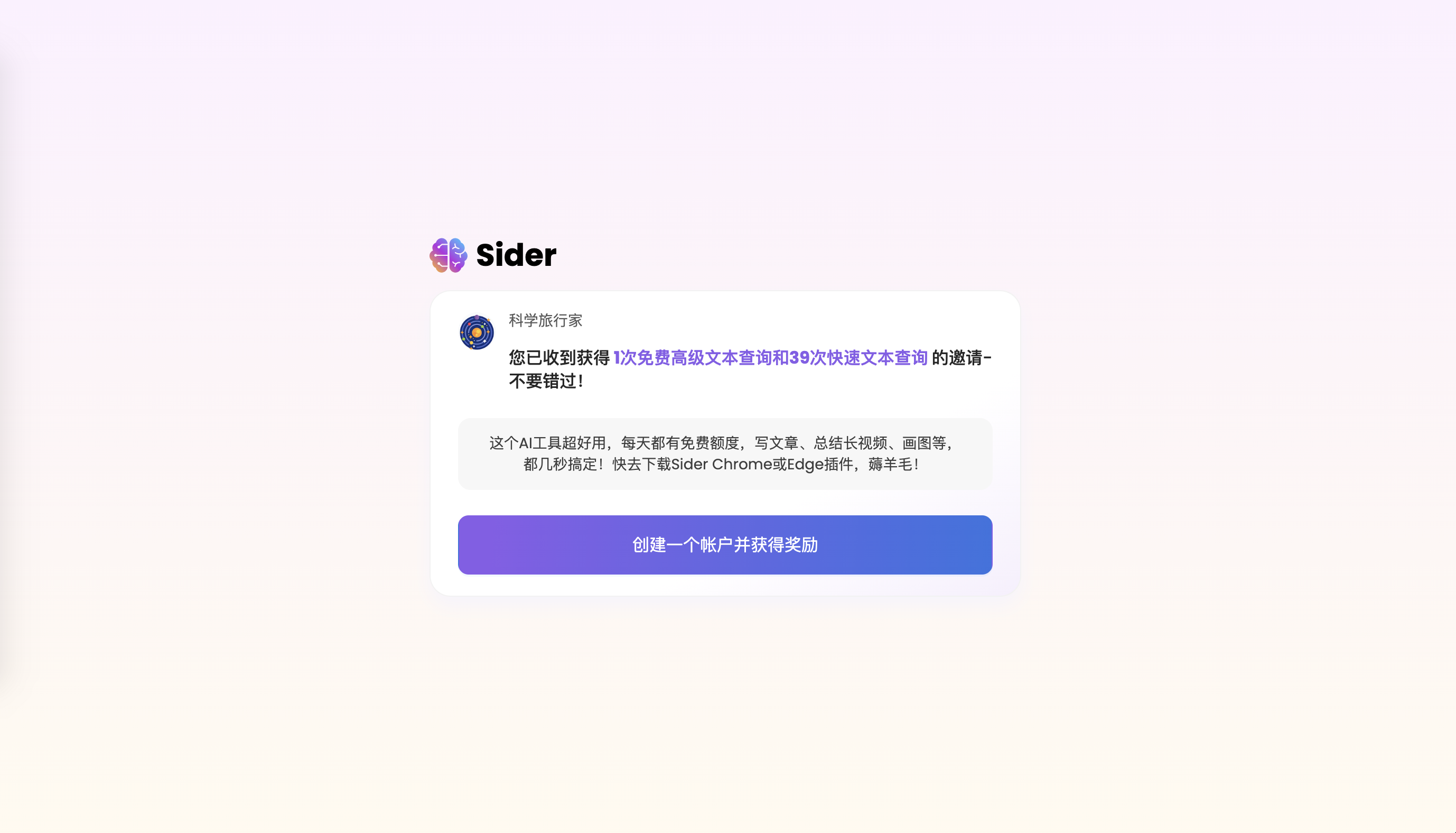Click the Sider wordmark text
This screenshot has width=1456, height=833.
[x=516, y=255]
